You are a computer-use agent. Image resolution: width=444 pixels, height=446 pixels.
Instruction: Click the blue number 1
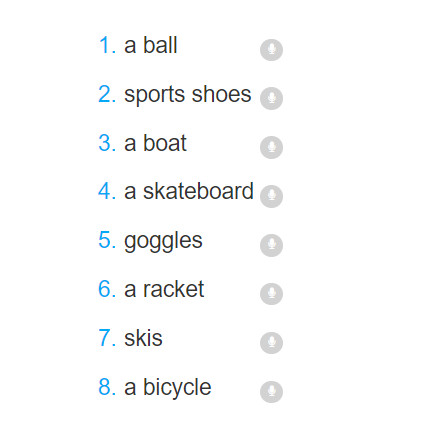pos(107,45)
